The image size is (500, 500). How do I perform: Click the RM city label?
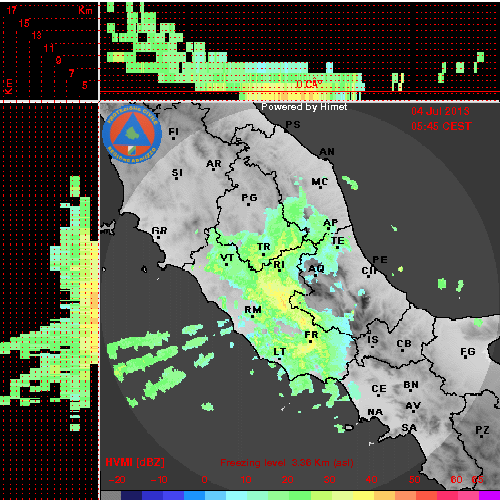point(253,310)
